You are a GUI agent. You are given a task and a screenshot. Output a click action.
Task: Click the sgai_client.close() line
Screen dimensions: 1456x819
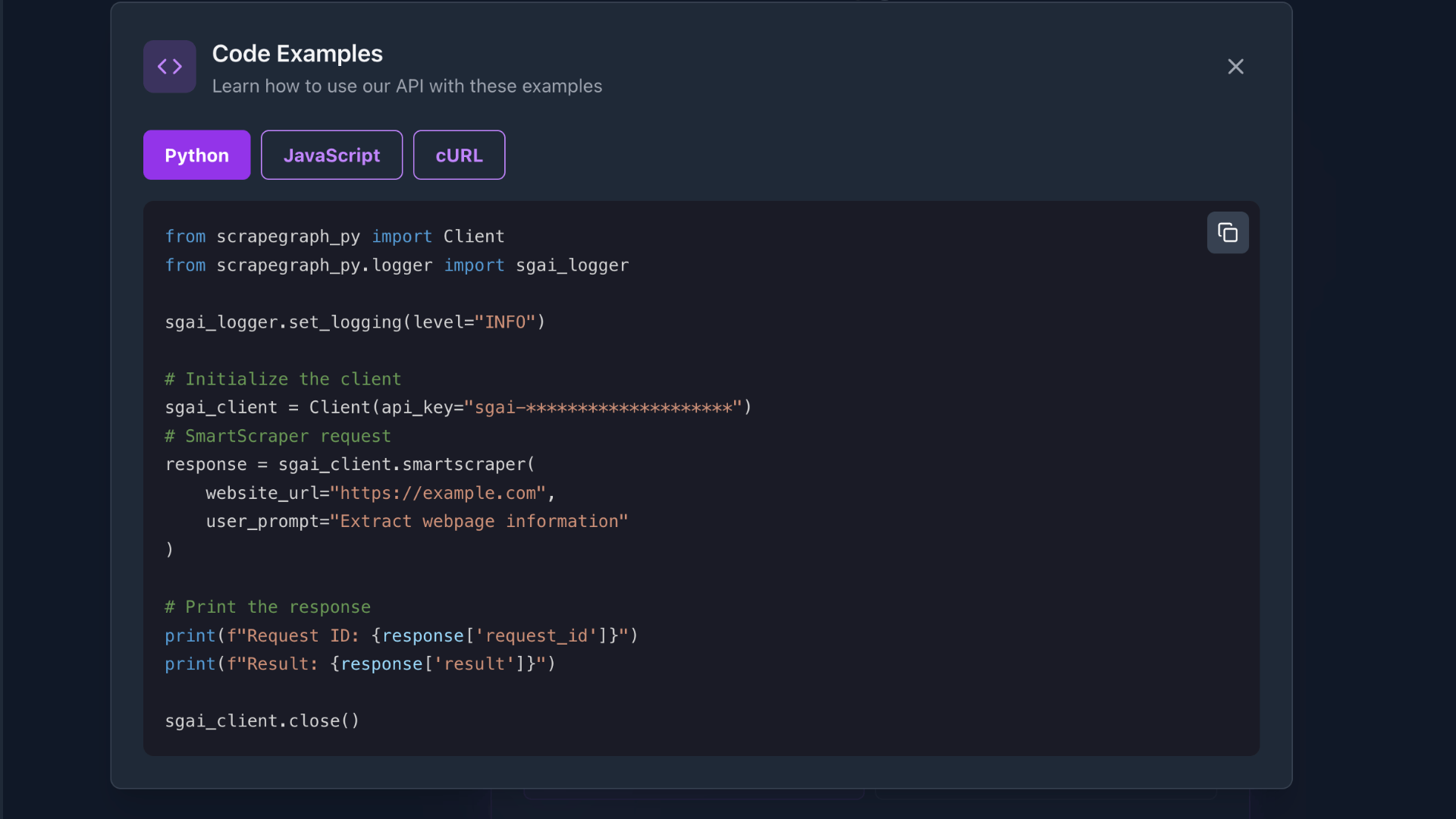pos(262,721)
